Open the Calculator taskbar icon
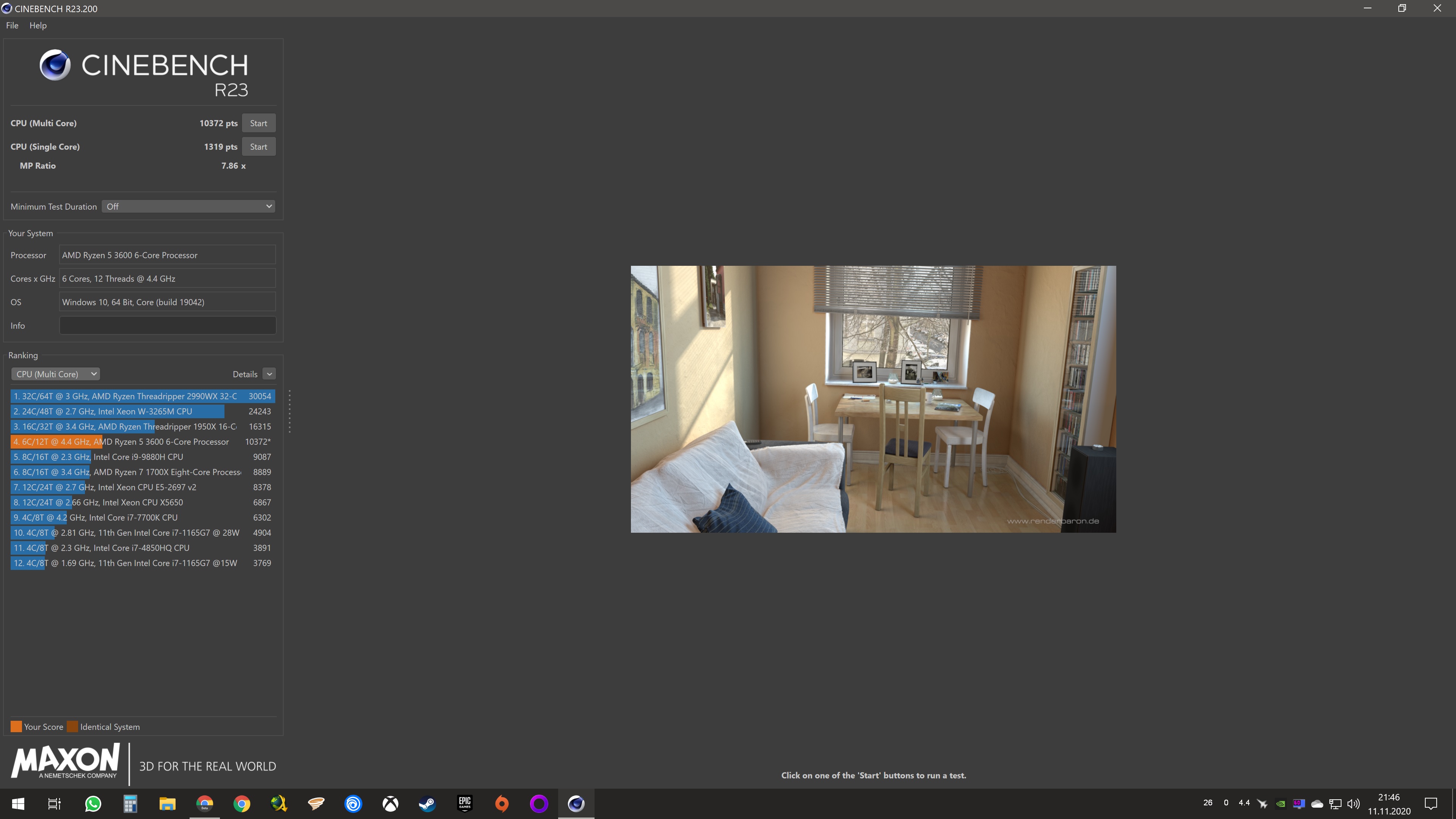The height and width of the screenshot is (819, 1456). coord(130,803)
